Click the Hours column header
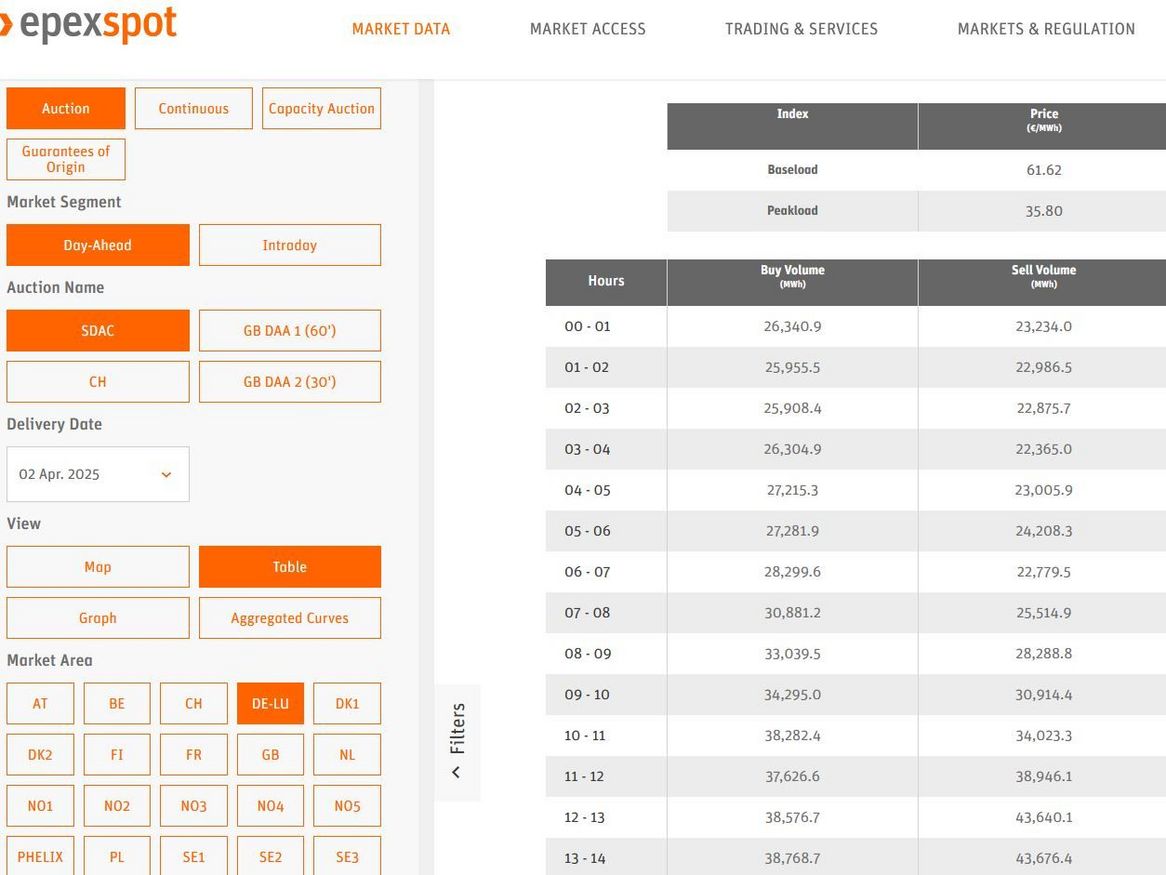This screenshot has height=875, width=1166. coord(606,282)
